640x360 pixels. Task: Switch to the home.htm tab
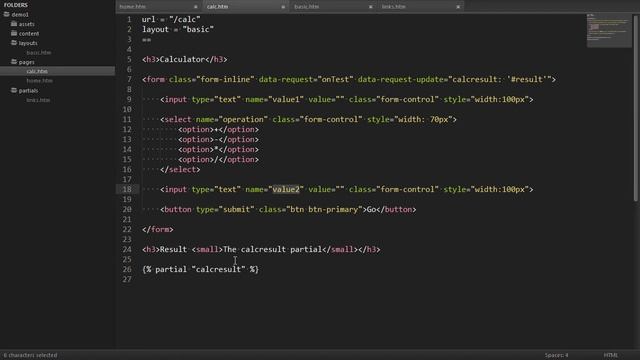[x=133, y=7]
